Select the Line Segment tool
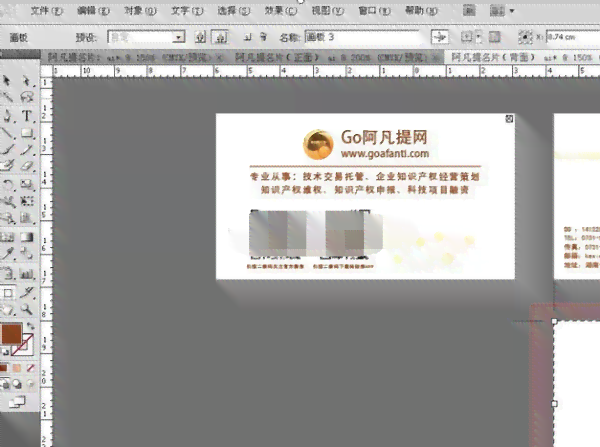The height and width of the screenshot is (447, 600). click(x=7, y=133)
